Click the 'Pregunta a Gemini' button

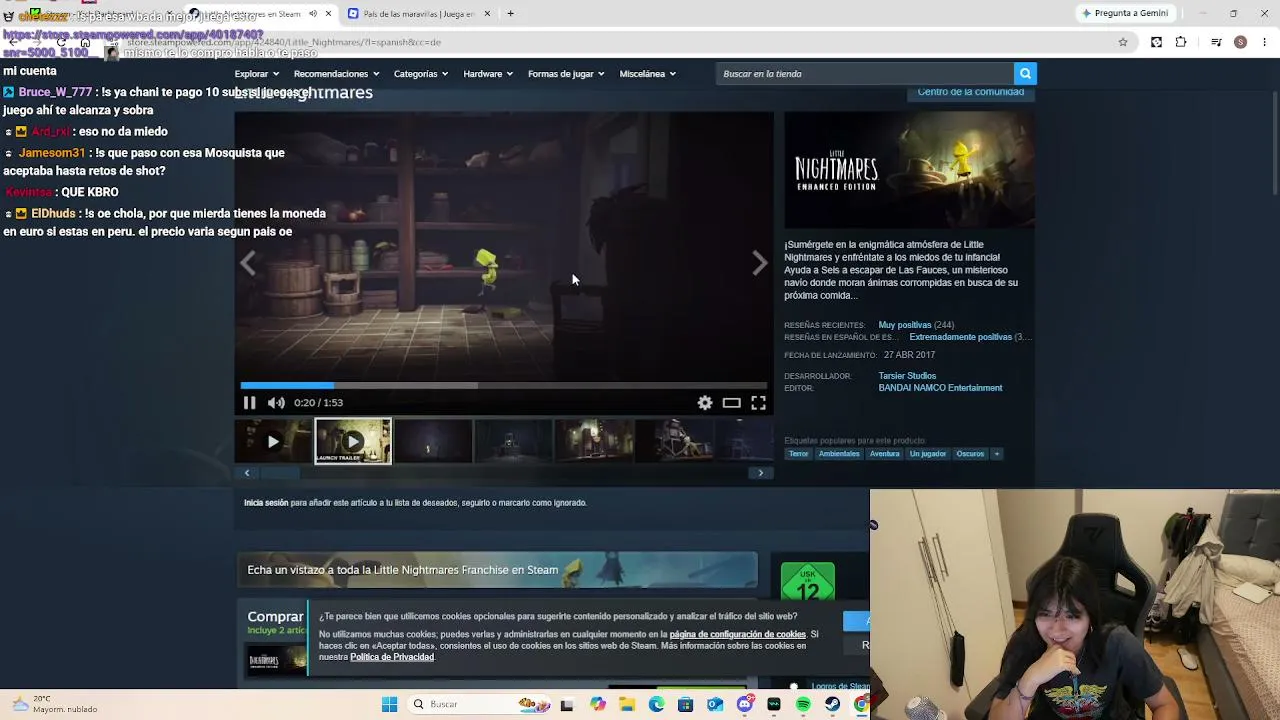[x=1125, y=14]
